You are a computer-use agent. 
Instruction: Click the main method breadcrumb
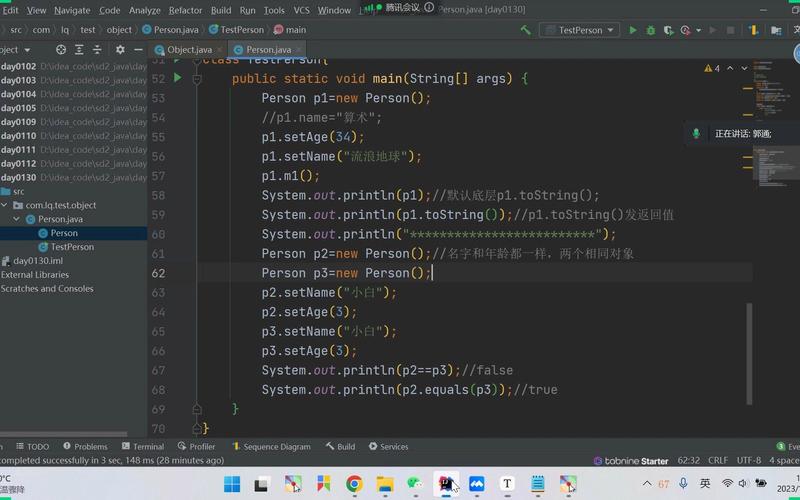click(x=290, y=30)
